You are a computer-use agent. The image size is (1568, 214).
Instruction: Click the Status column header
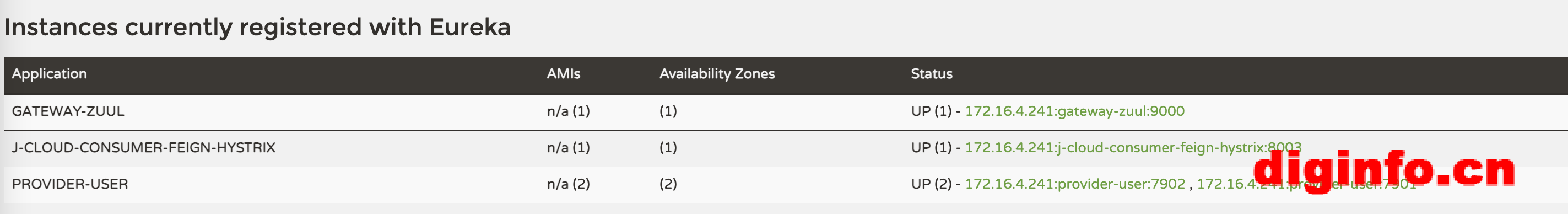pyautogui.click(x=931, y=74)
